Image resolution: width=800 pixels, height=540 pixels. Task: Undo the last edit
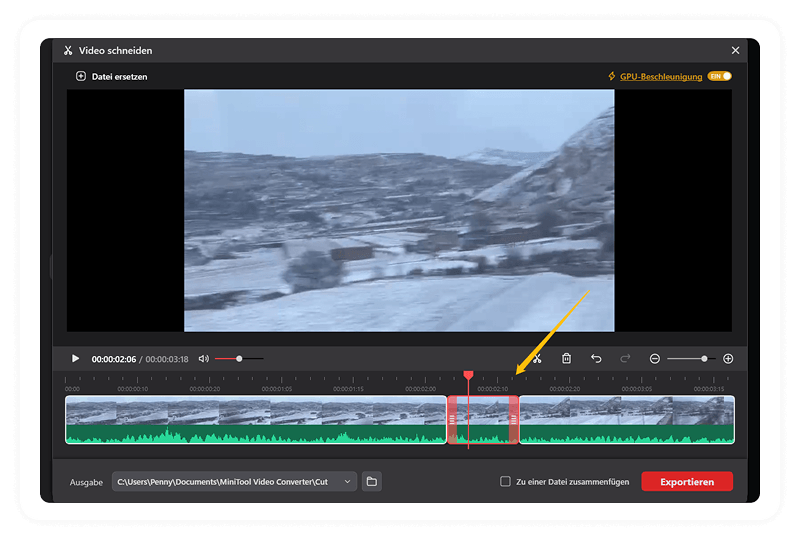coord(596,359)
